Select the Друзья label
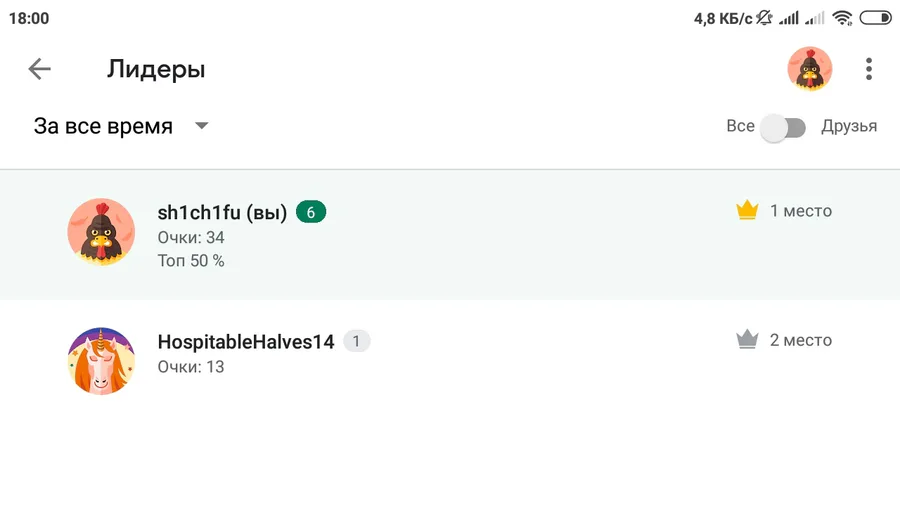Screen dimensions: 900x506 [849, 126]
